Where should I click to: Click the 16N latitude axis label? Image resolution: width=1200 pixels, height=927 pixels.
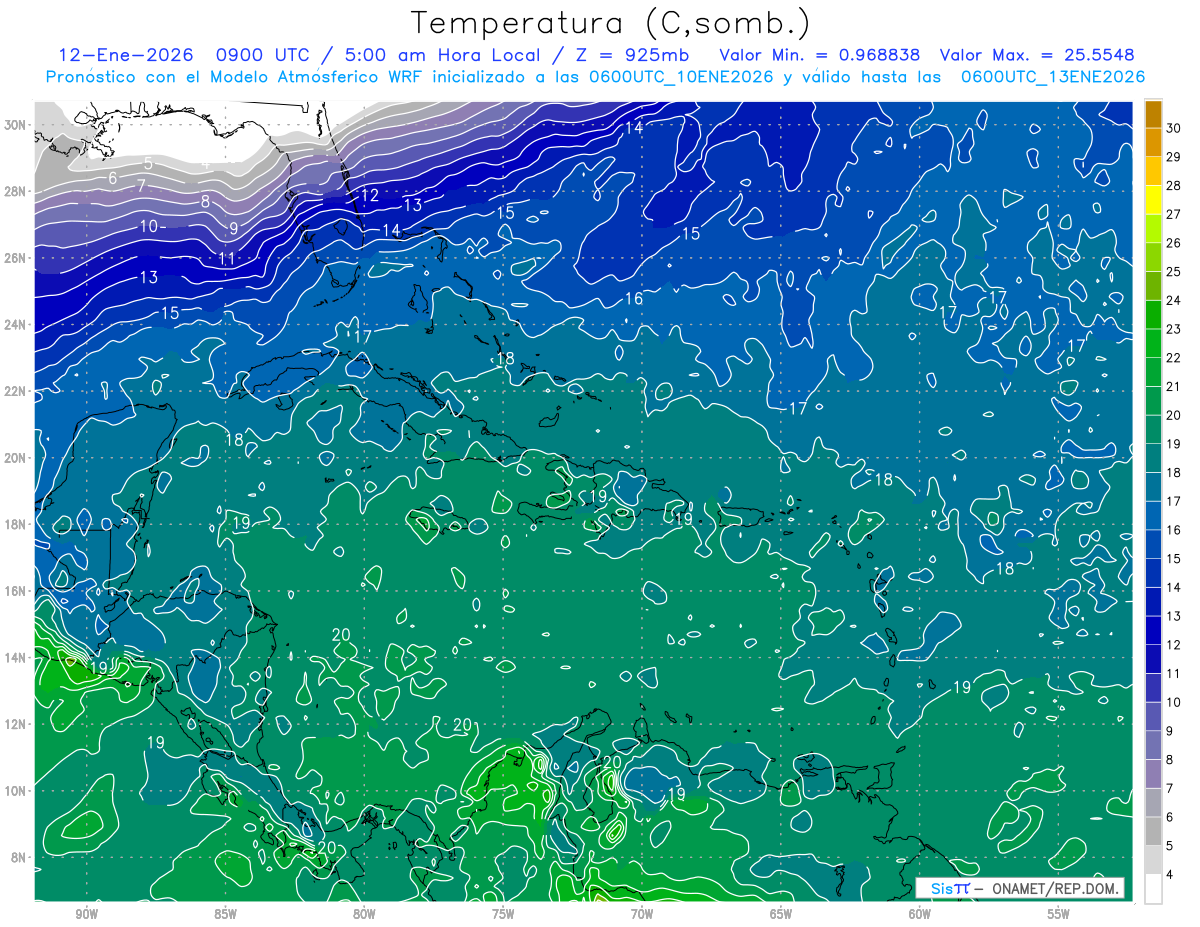17,591
